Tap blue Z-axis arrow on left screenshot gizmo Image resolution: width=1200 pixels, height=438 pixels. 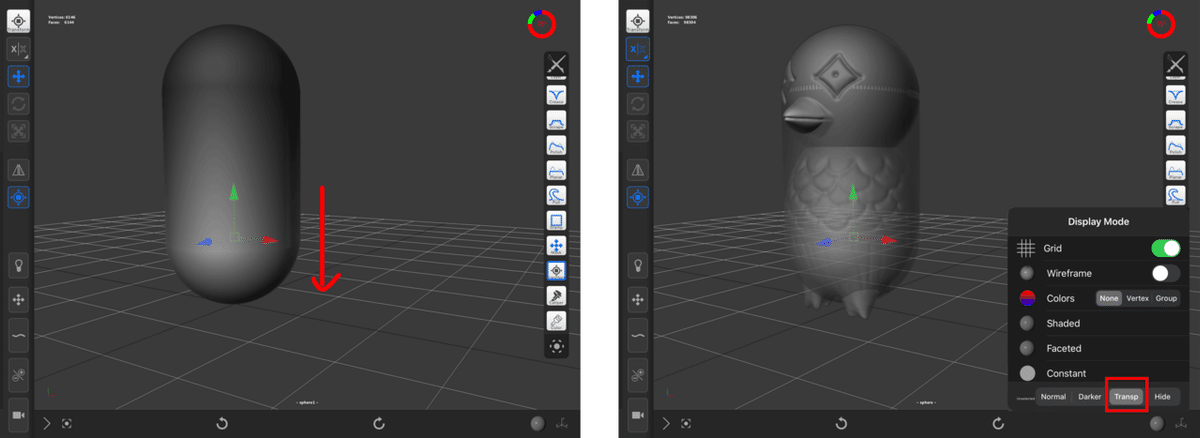202,241
